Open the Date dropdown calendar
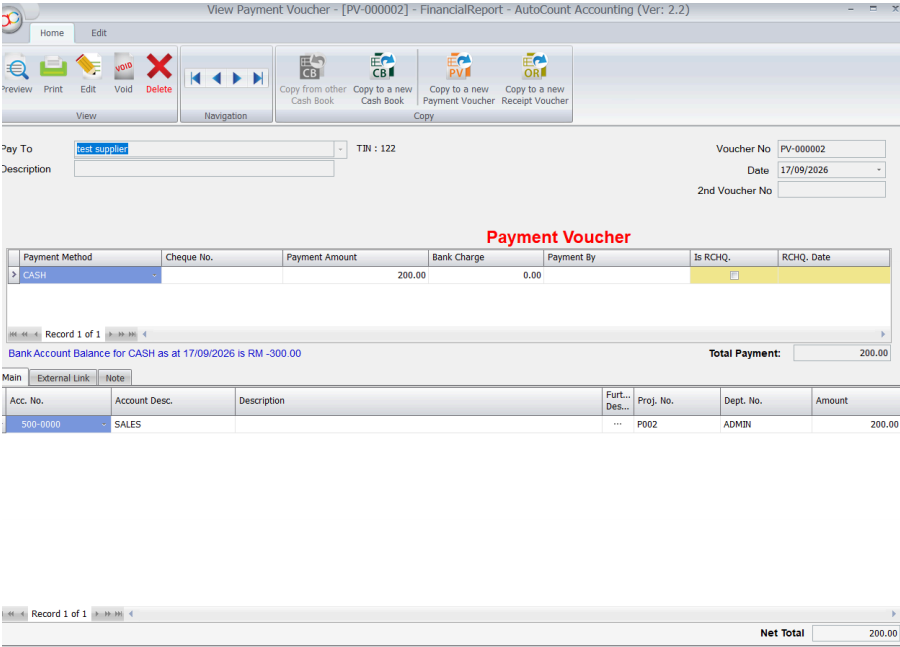 click(x=879, y=170)
